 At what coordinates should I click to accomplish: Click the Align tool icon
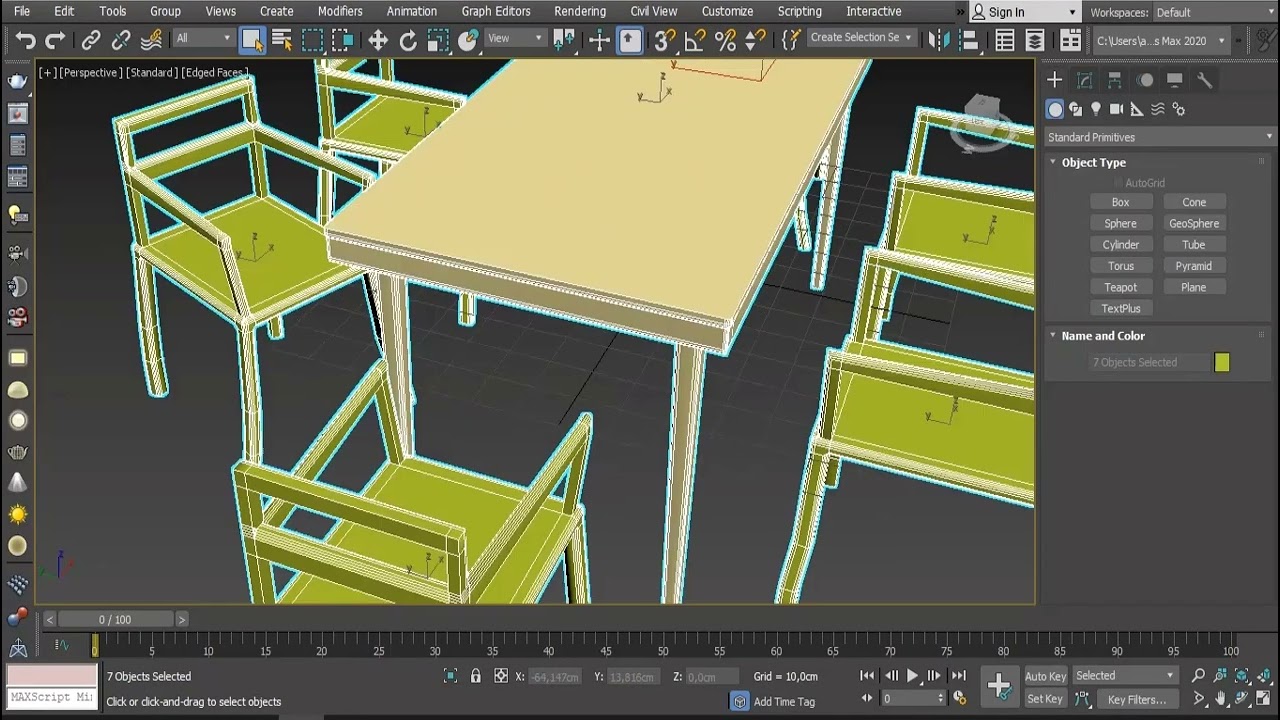(968, 40)
